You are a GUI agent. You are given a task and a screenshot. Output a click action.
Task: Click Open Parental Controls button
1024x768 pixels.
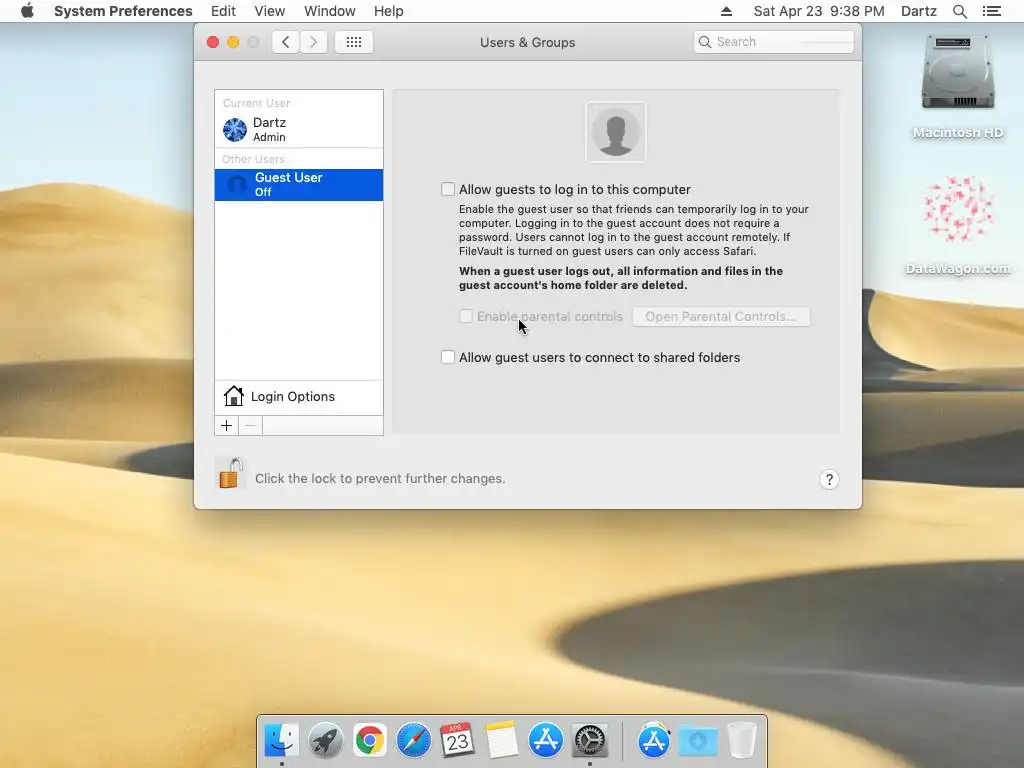click(x=721, y=316)
